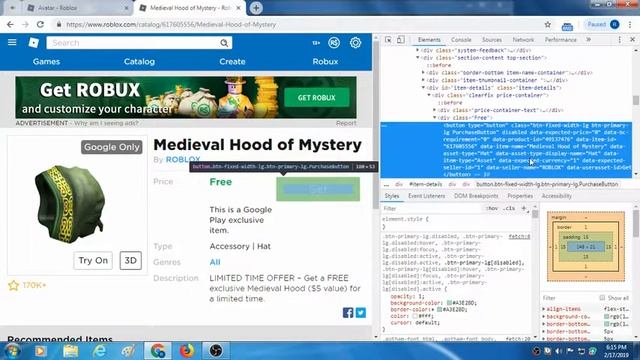Click the border-color swatch in styles
This screenshot has height=360, width=640.
tap(440, 309)
